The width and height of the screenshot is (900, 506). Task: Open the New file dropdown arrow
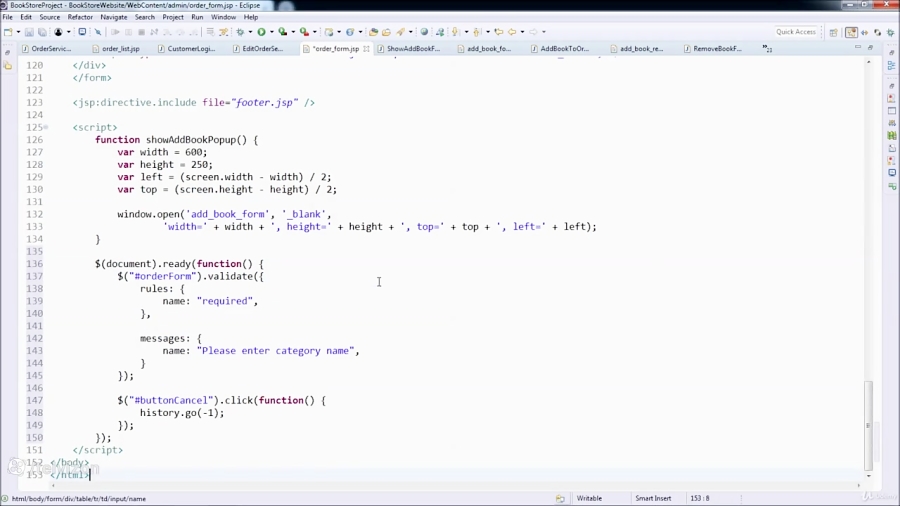(18, 32)
